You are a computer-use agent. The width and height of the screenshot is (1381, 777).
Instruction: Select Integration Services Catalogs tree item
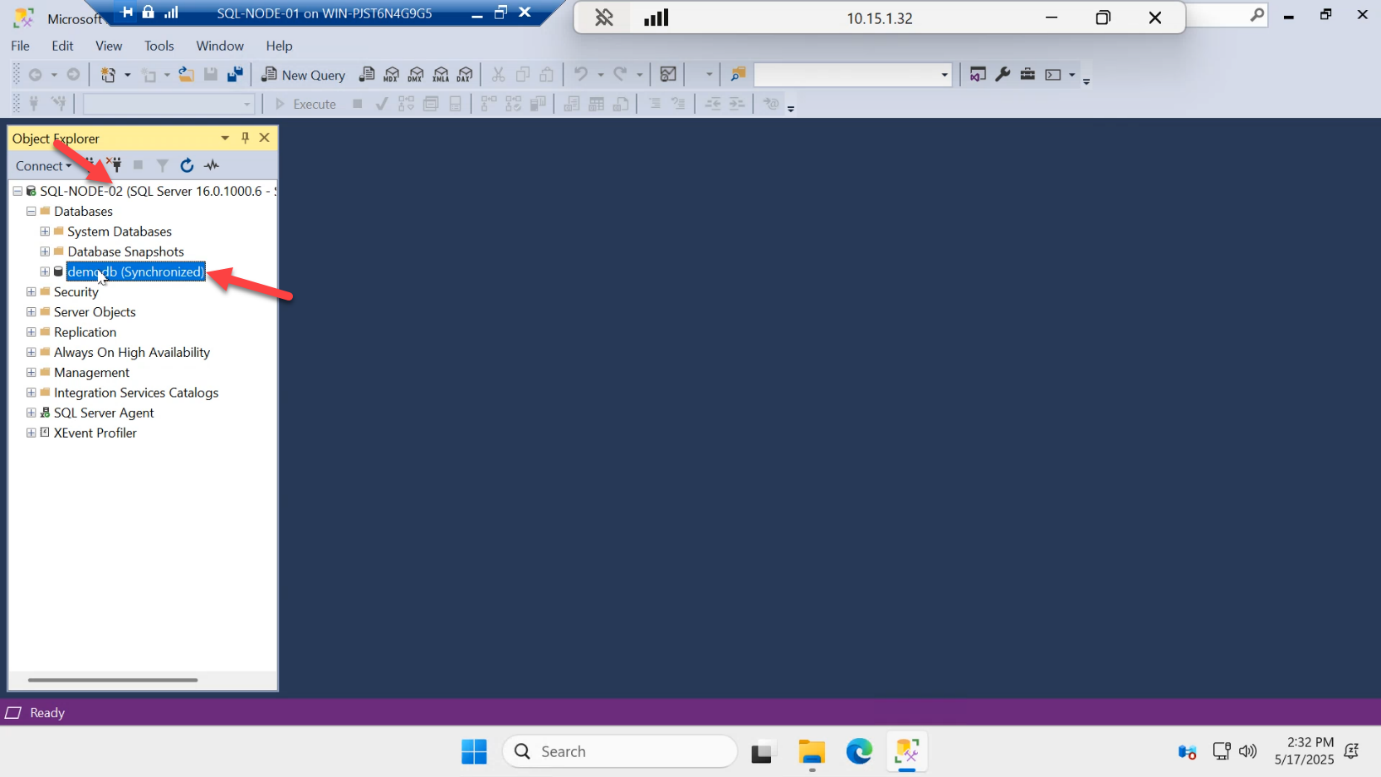tap(136, 393)
